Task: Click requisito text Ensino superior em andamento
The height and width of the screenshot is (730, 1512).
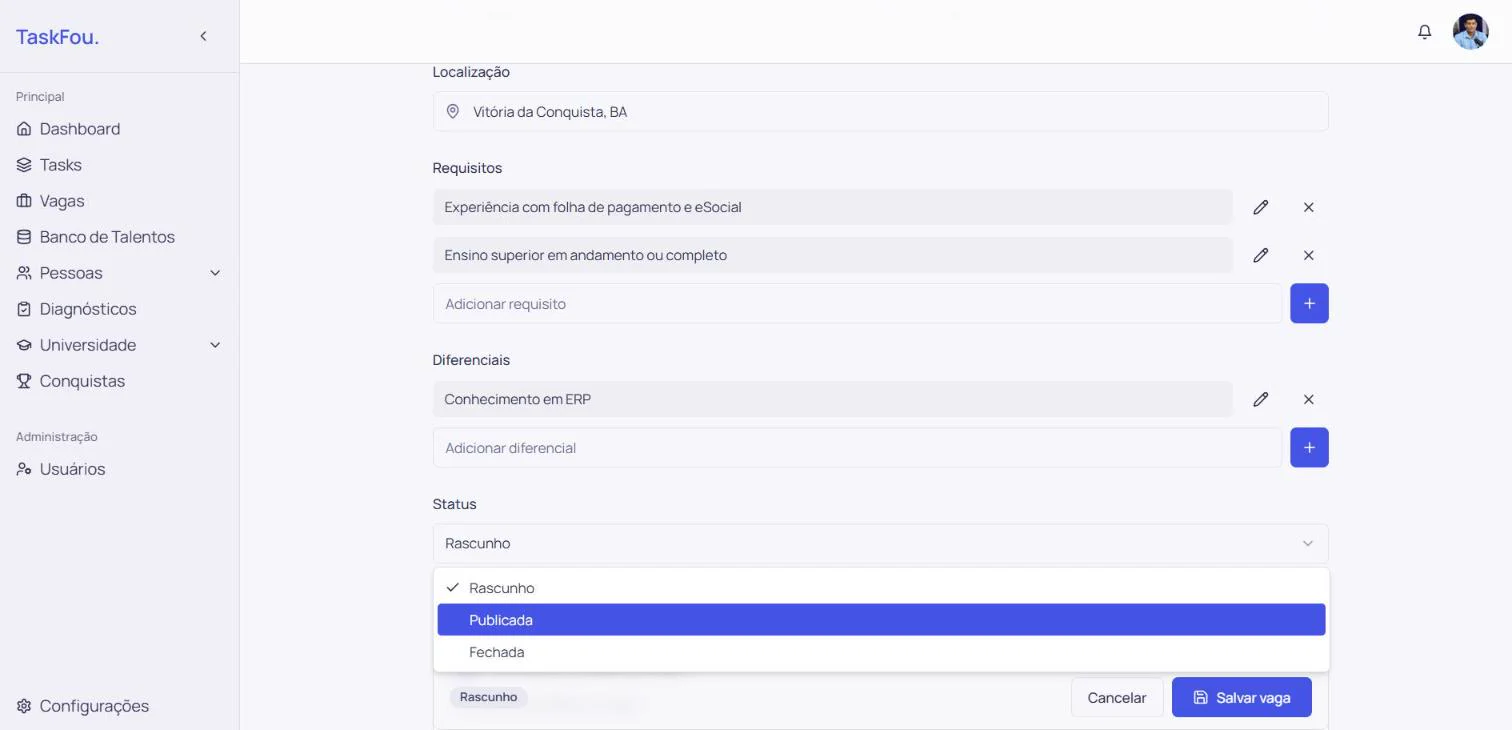Action: [585, 255]
